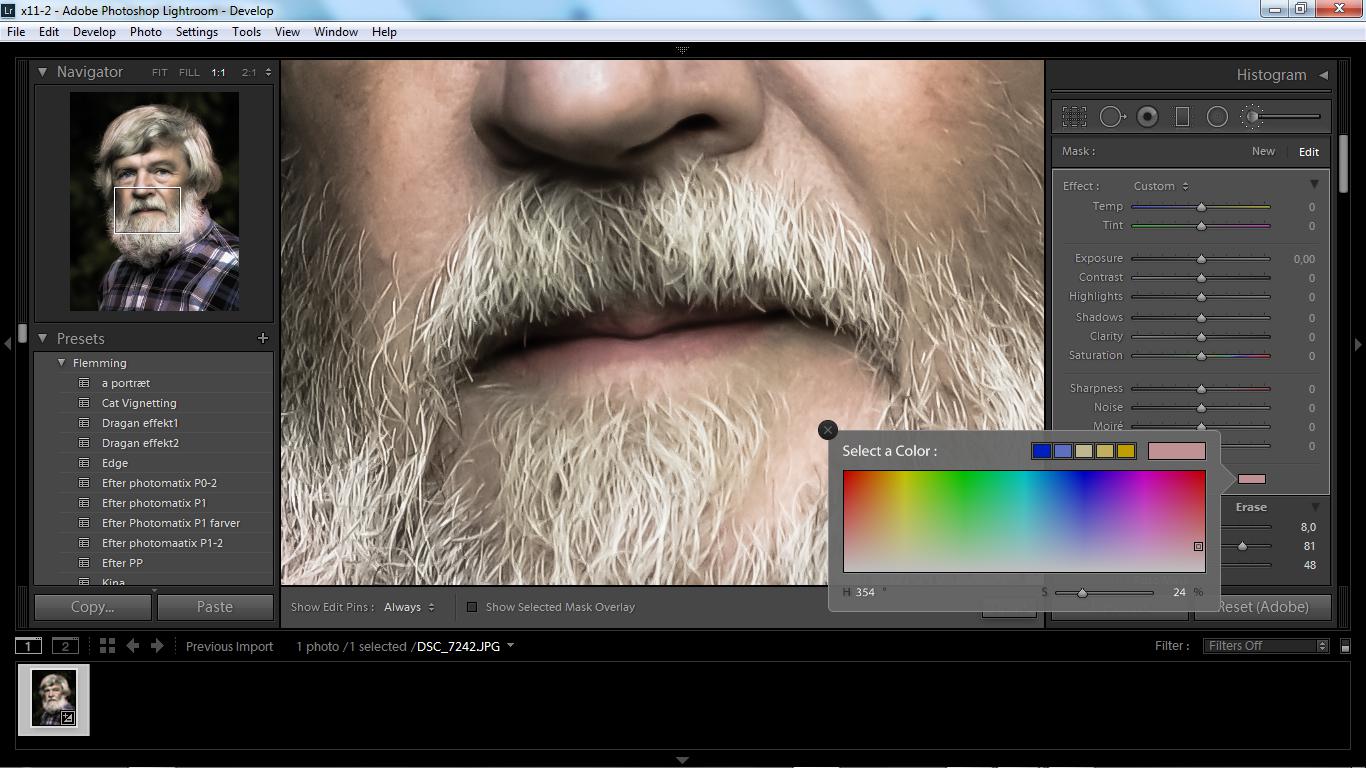Screen dimensions: 1366x768
Task: Open Show Edit Pins Always dropdown
Action: 409,607
